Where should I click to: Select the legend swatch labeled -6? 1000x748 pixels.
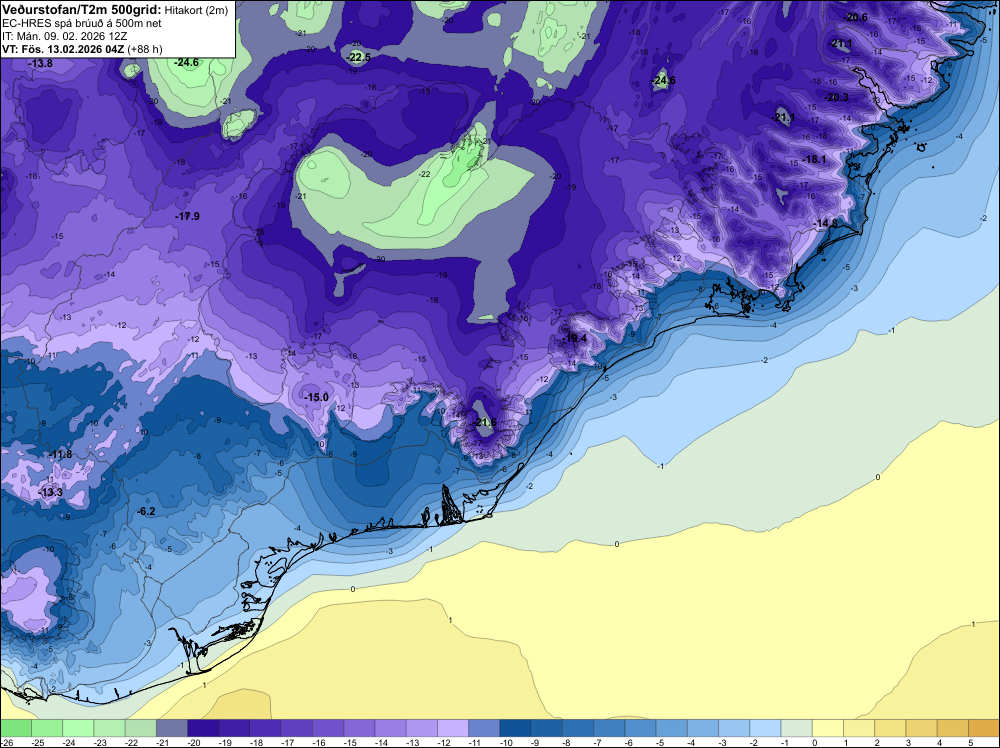pyautogui.click(x=641, y=728)
